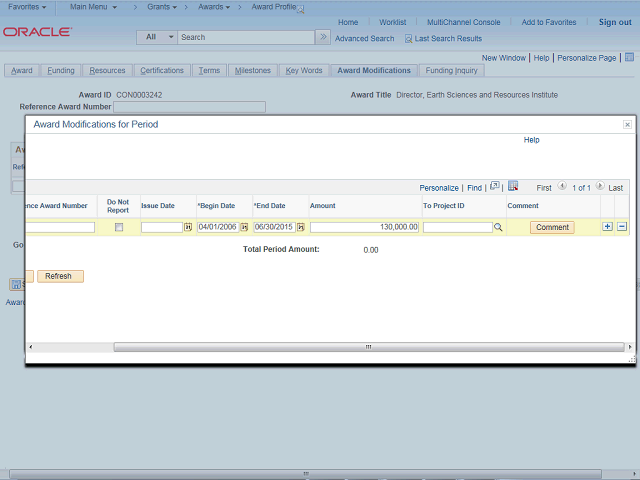
Task: Click Award Profile breadcrumb popup icon
Action: (x=301, y=10)
